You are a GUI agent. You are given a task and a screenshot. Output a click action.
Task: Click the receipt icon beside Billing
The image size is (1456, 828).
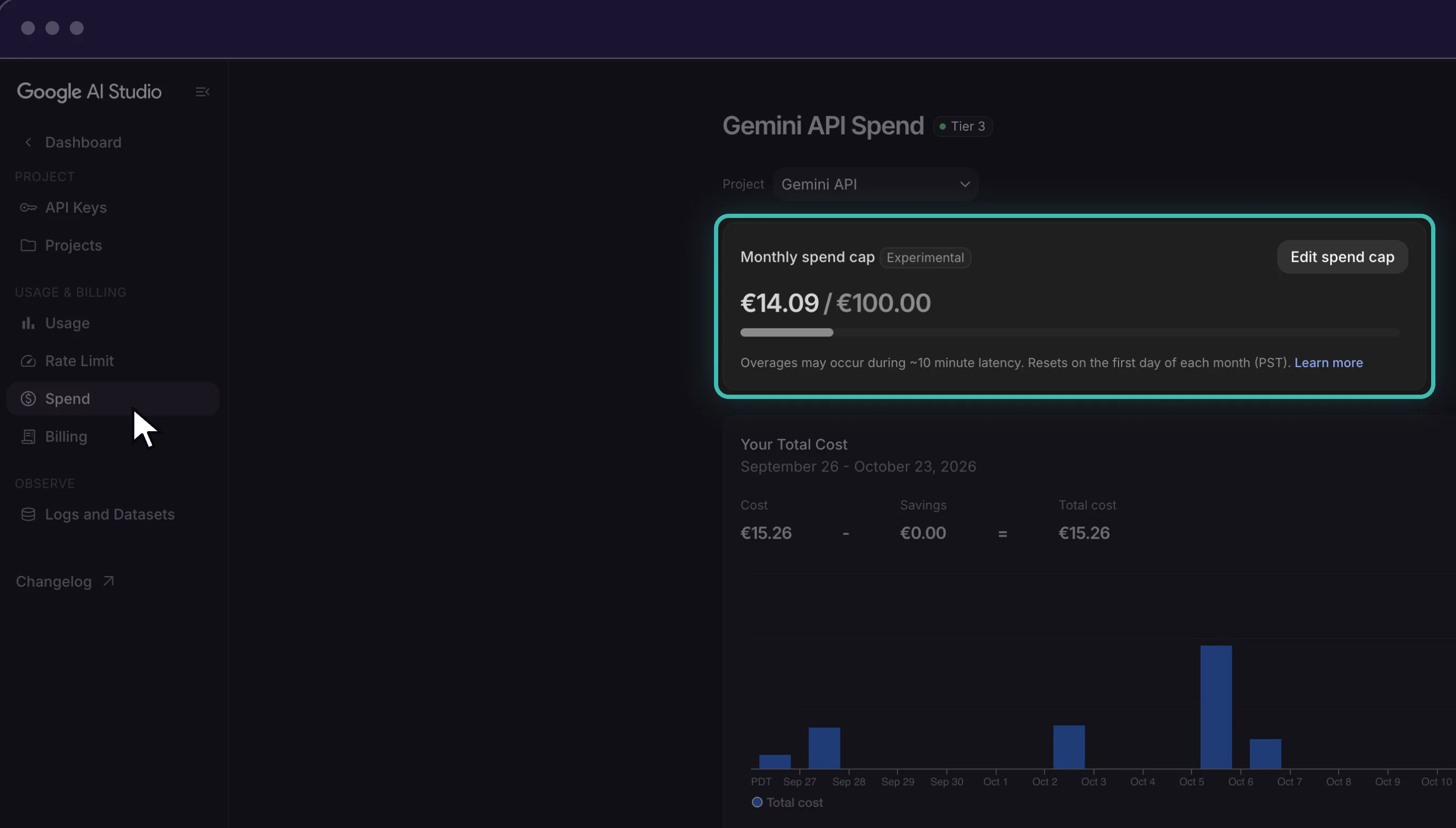coord(28,436)
